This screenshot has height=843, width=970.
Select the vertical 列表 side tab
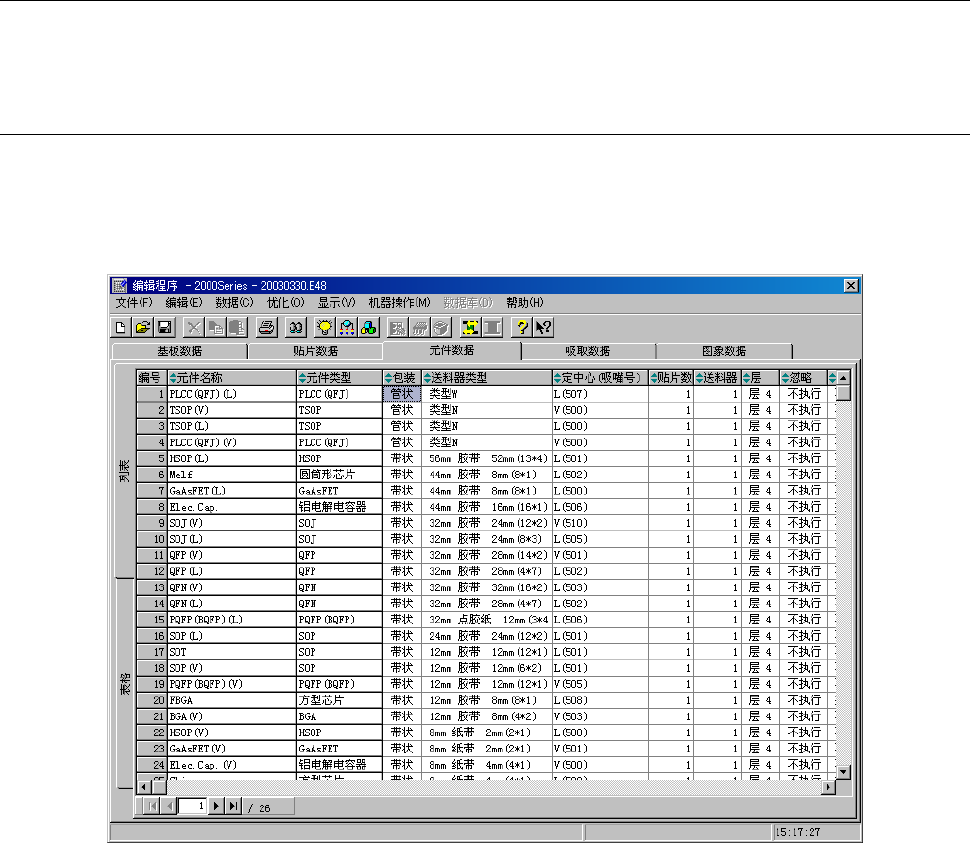(125, 471)
